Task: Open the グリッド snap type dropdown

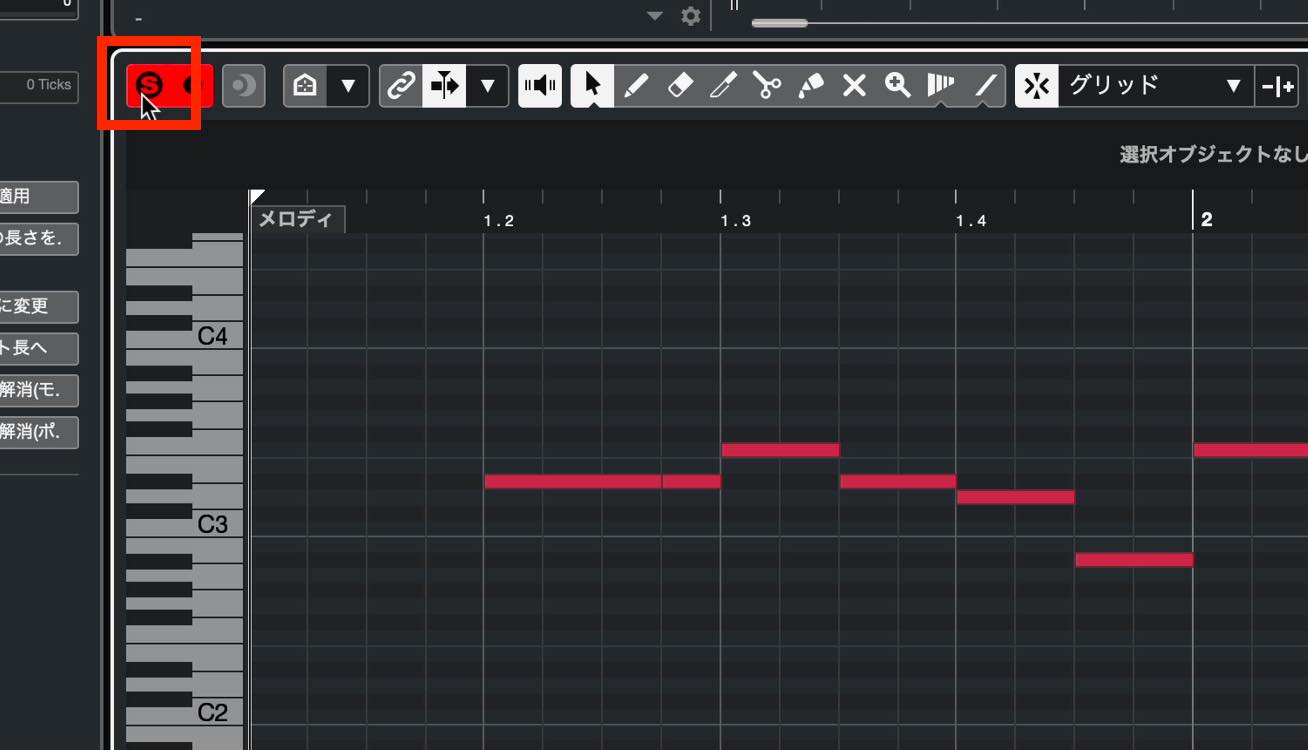Action: [x=1156, y=86]
